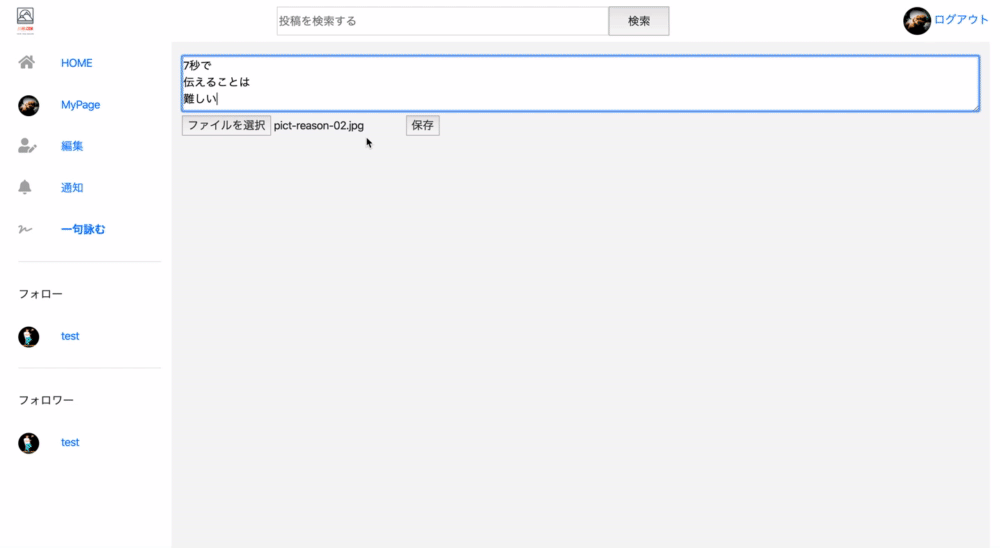The image size is (1000, 548).
Task: Click ファイルを選択 button
Action: tap(226, 125)
